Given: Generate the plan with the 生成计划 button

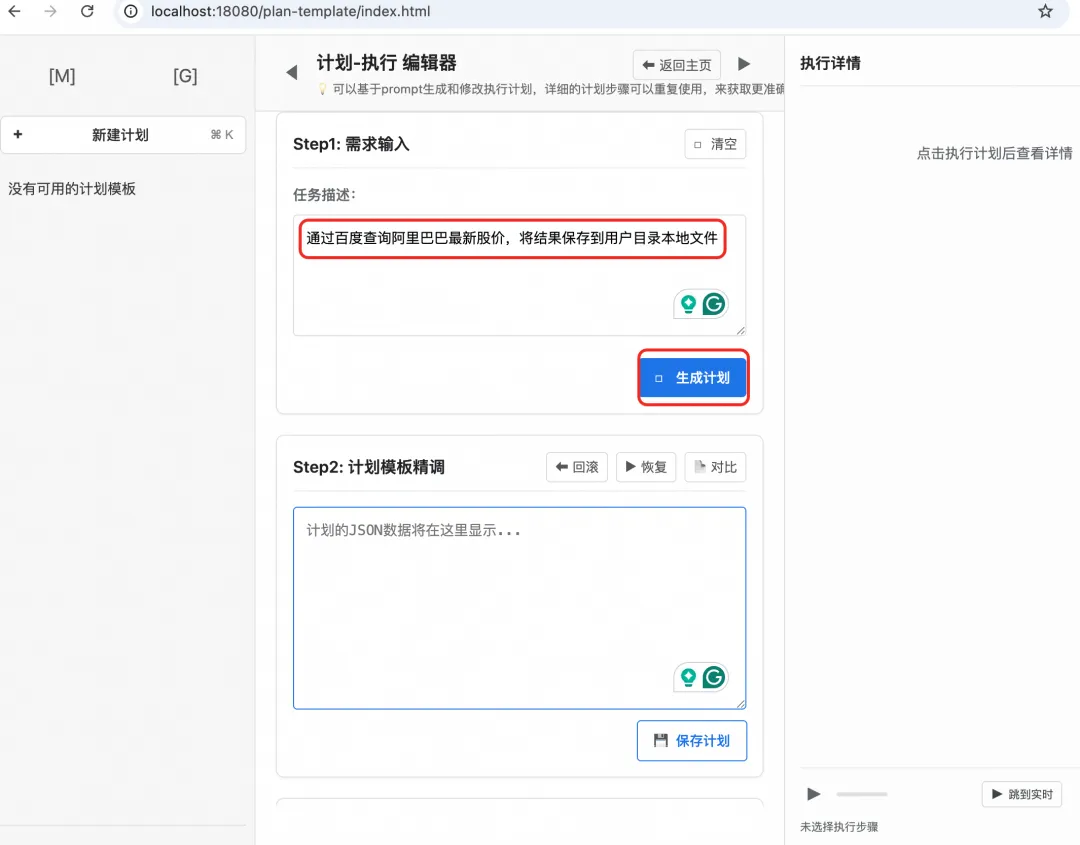Looking at the screenshot, I should tap(692, 377).
